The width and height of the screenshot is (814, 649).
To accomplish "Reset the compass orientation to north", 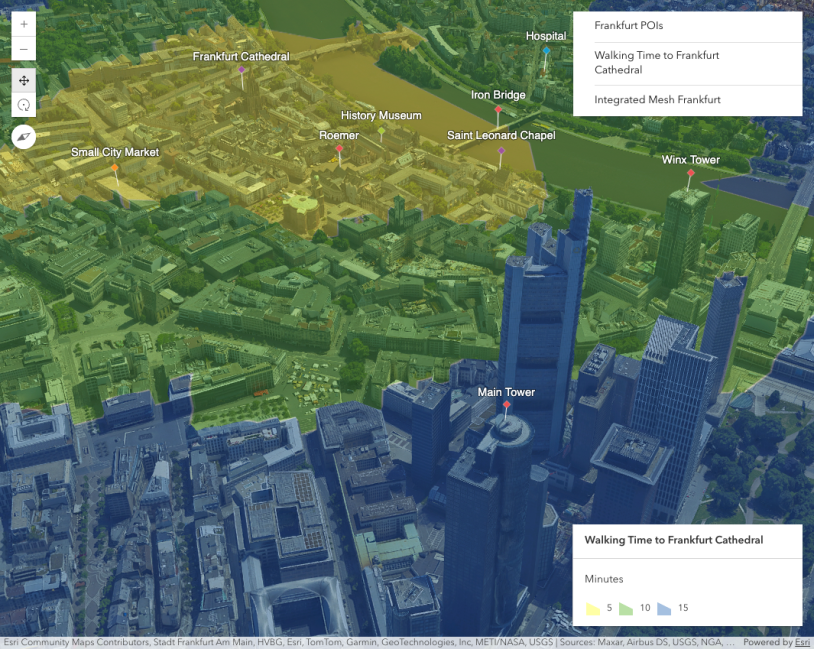I will (24, 136).
